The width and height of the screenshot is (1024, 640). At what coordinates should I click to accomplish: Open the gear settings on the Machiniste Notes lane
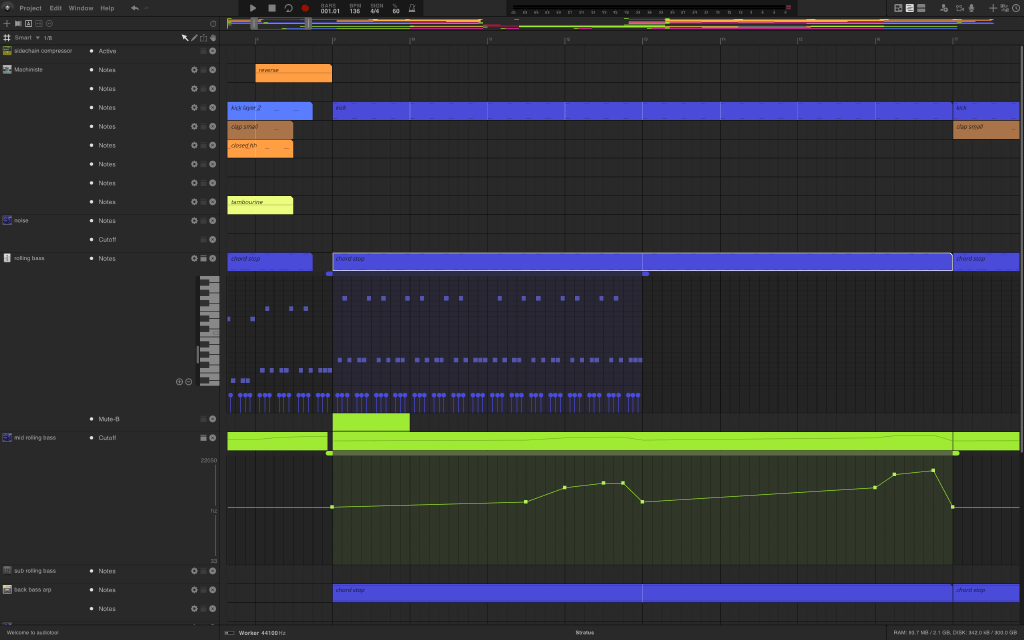coord(194,69)
